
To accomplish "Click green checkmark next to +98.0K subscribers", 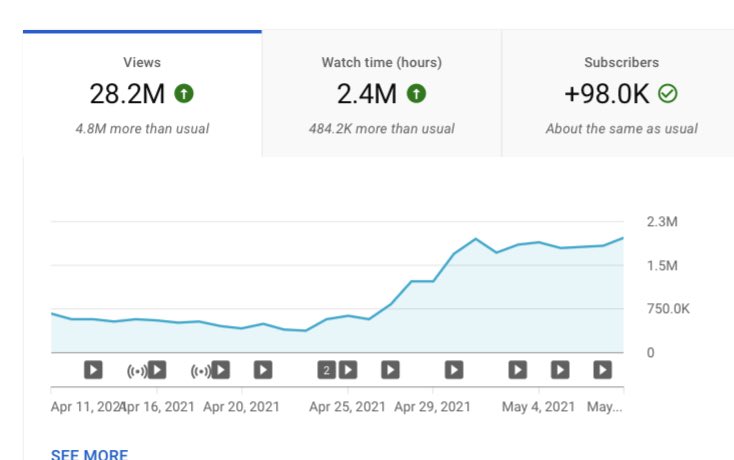I will pos(668,94).
